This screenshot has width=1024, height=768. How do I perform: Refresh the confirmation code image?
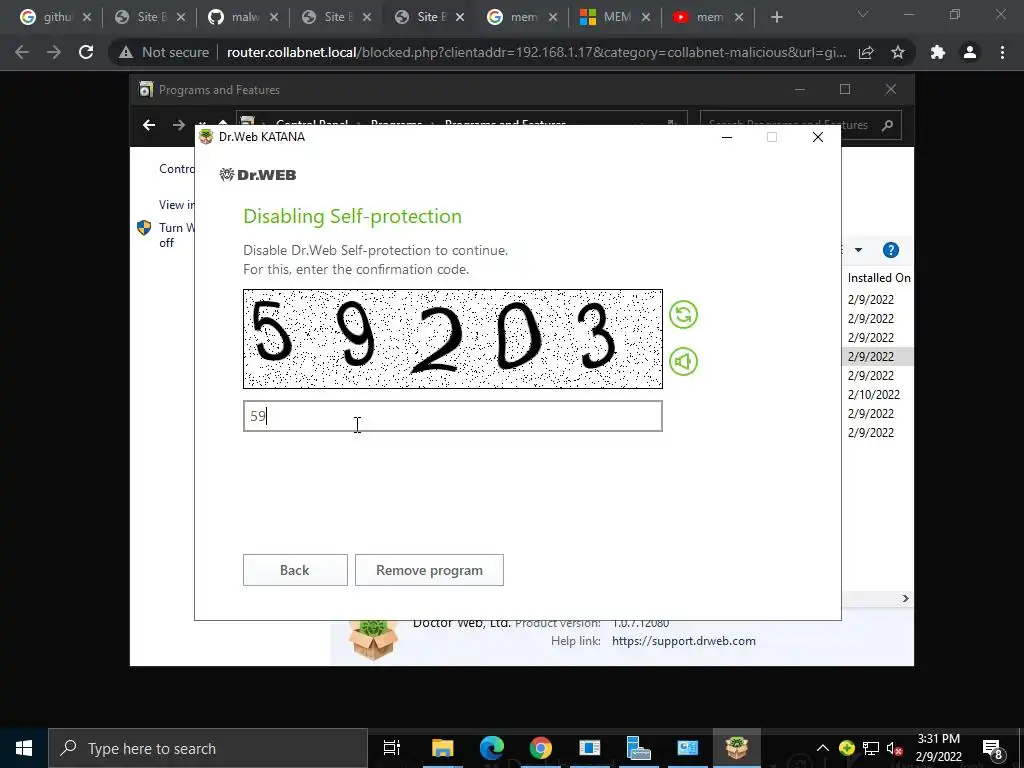pos(683,315)
